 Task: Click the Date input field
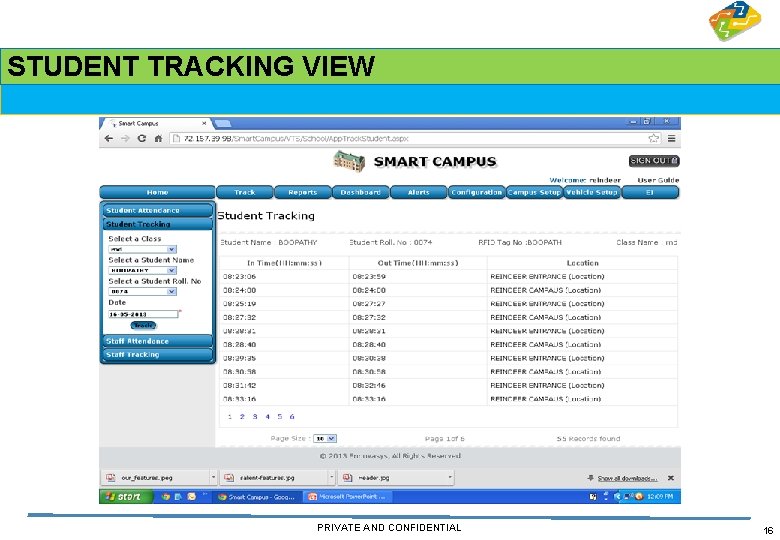coord(143,314)
